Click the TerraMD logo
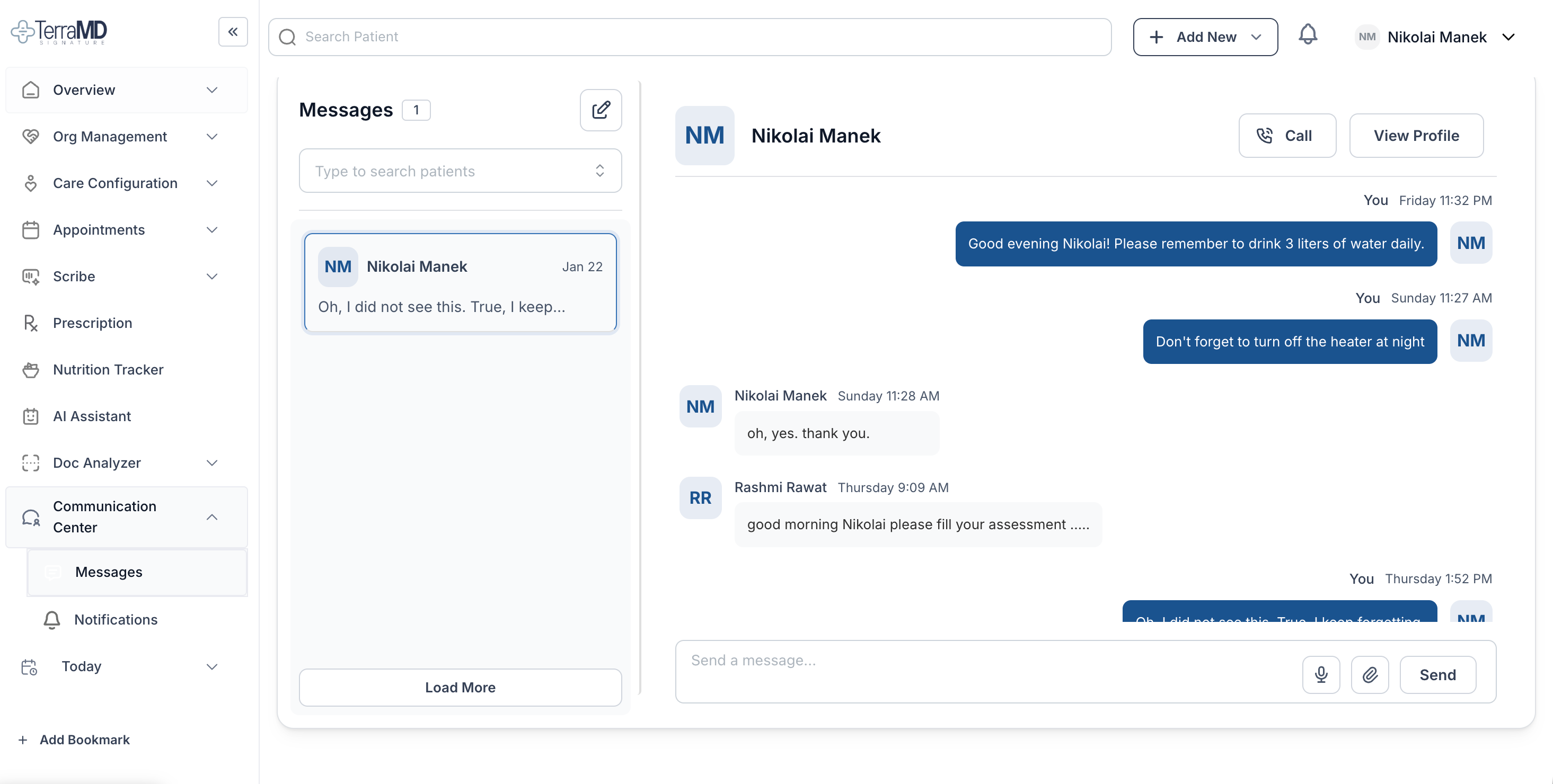 (x=59, y=31)
